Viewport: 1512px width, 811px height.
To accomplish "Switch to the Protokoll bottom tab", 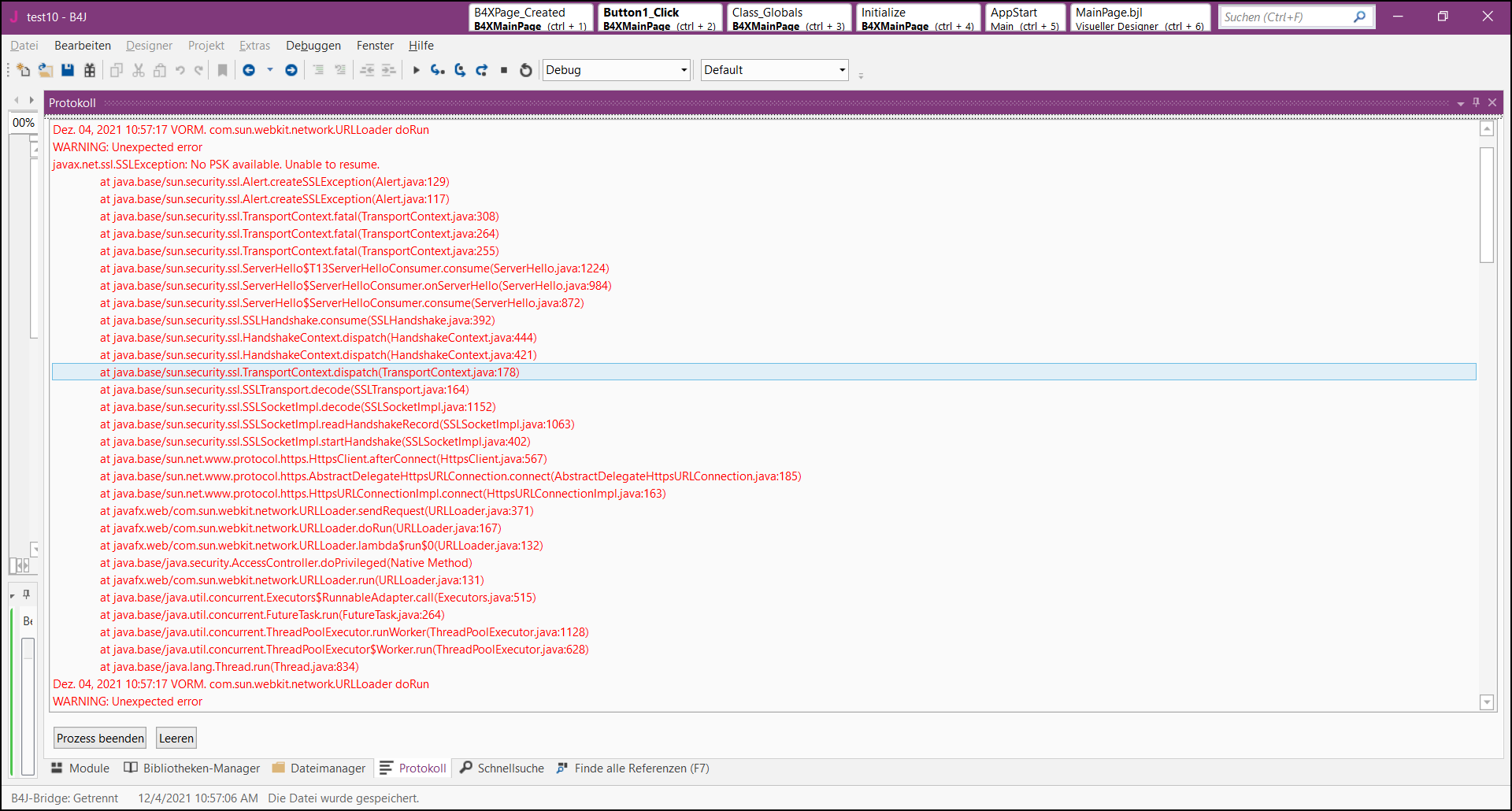I will point(413,768).
